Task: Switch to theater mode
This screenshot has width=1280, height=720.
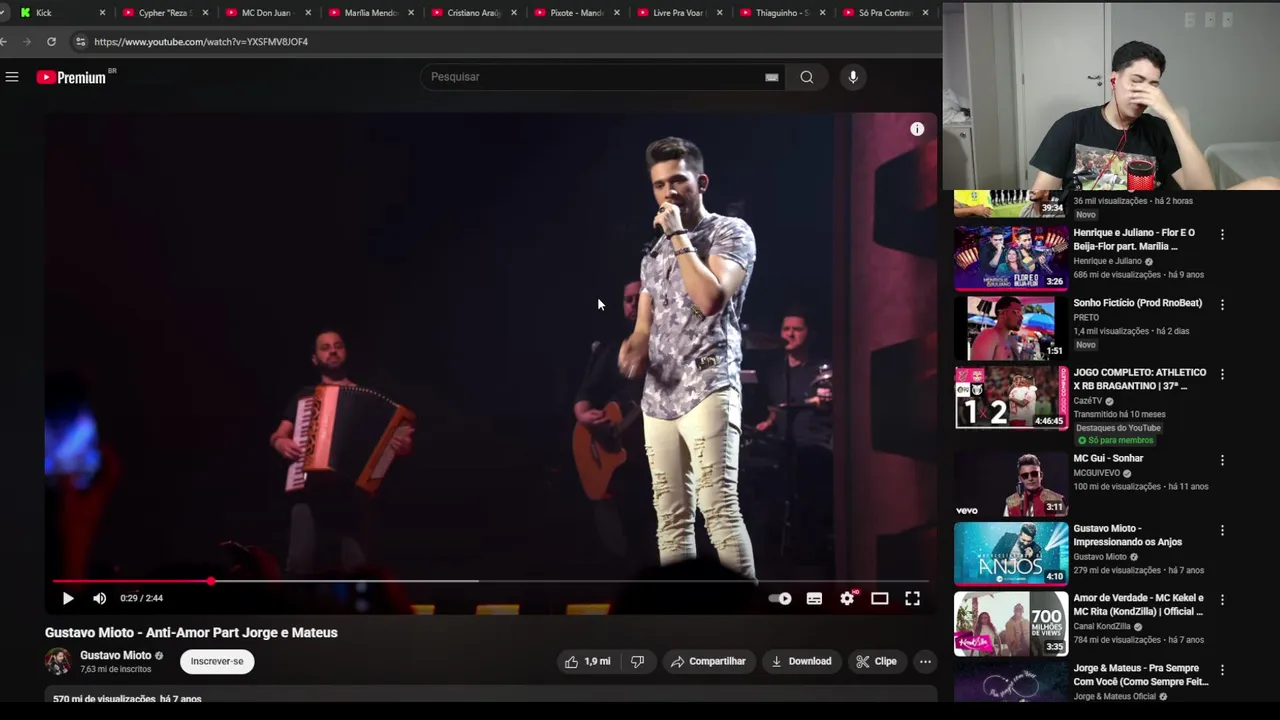Action: click(880, 598)
